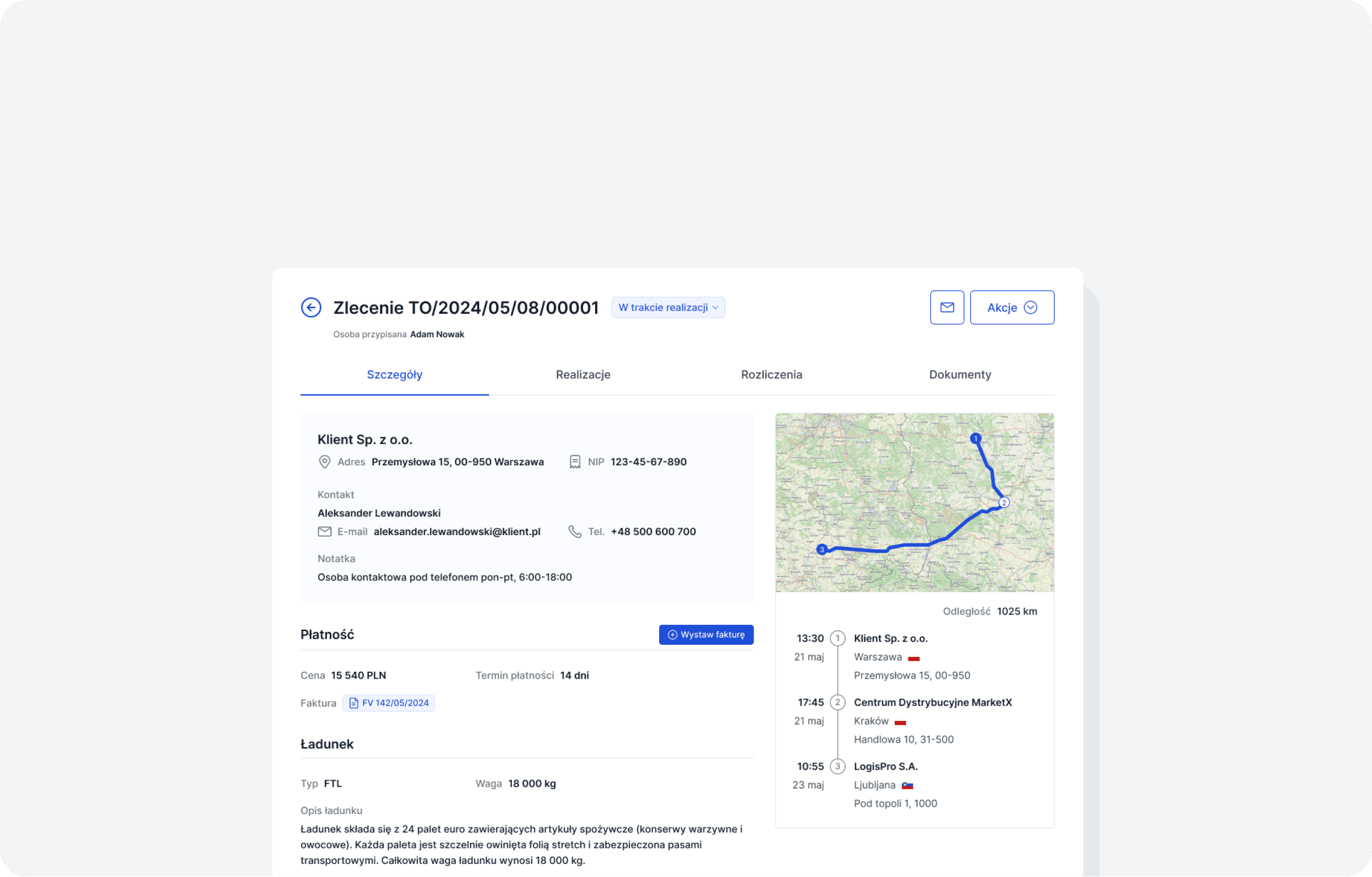1372x877 pixels.
Task: Click the receipt icon next to NIP
Action: click(x=575, y=462)
